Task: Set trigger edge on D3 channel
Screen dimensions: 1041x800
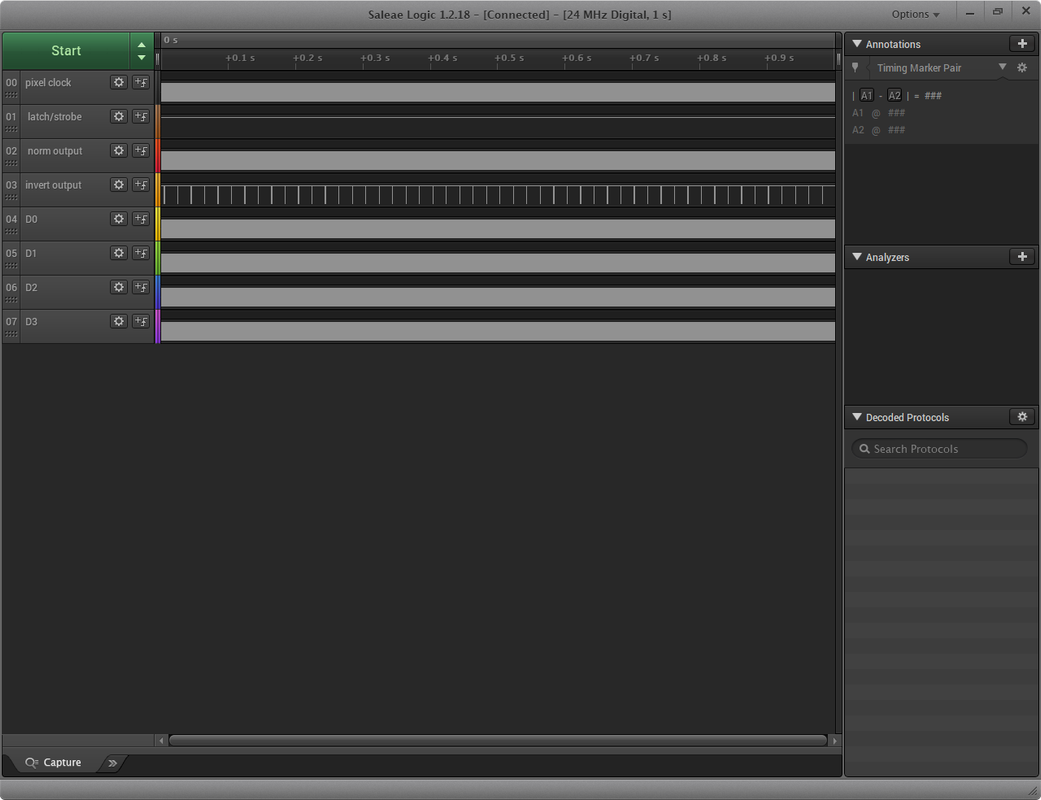Action: (x=141, y=321)
